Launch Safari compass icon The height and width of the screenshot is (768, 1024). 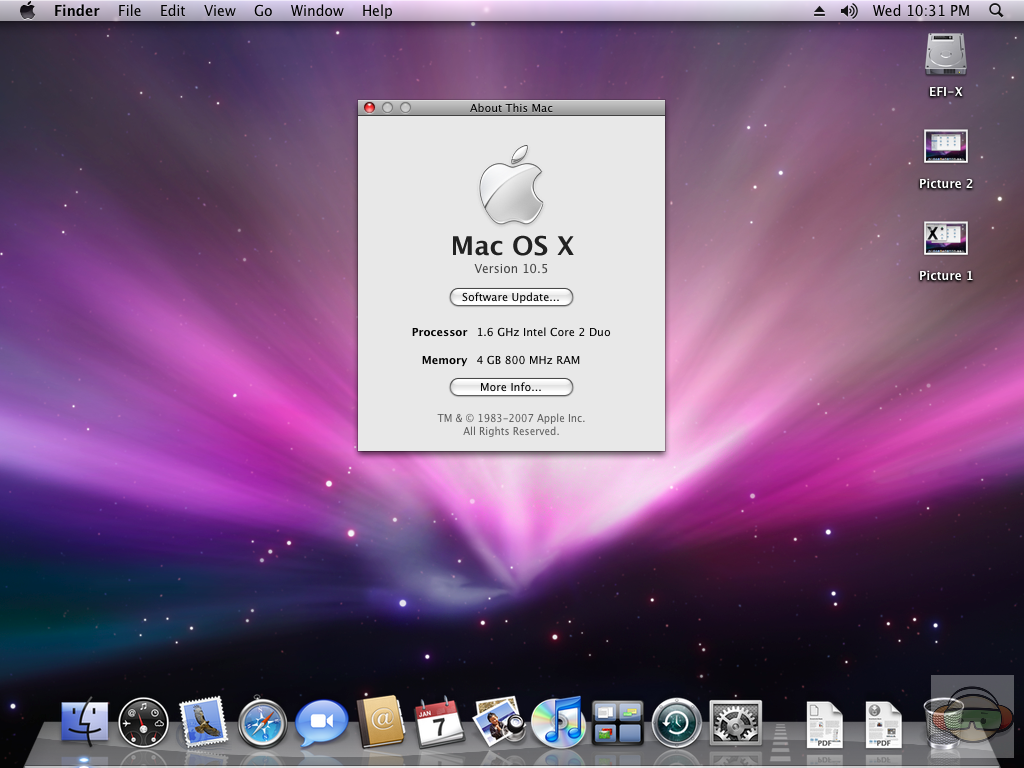pos(262,722)
